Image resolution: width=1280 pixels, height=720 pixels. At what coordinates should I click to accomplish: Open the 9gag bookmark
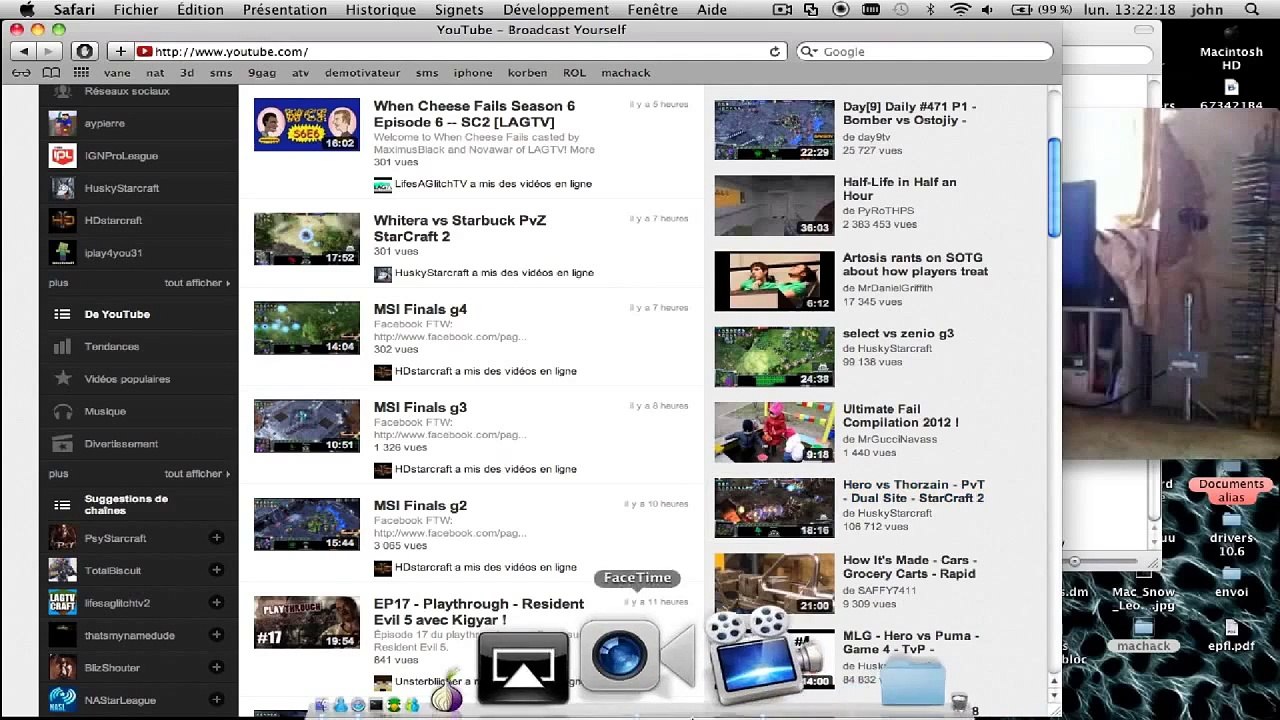(x=262, y=73)
